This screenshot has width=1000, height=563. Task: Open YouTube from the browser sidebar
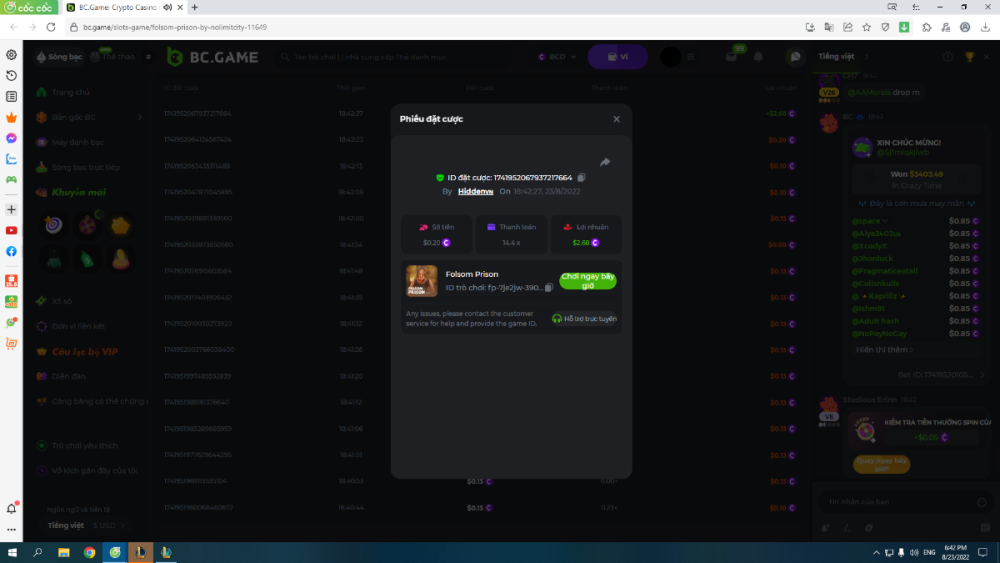point(11,230)
